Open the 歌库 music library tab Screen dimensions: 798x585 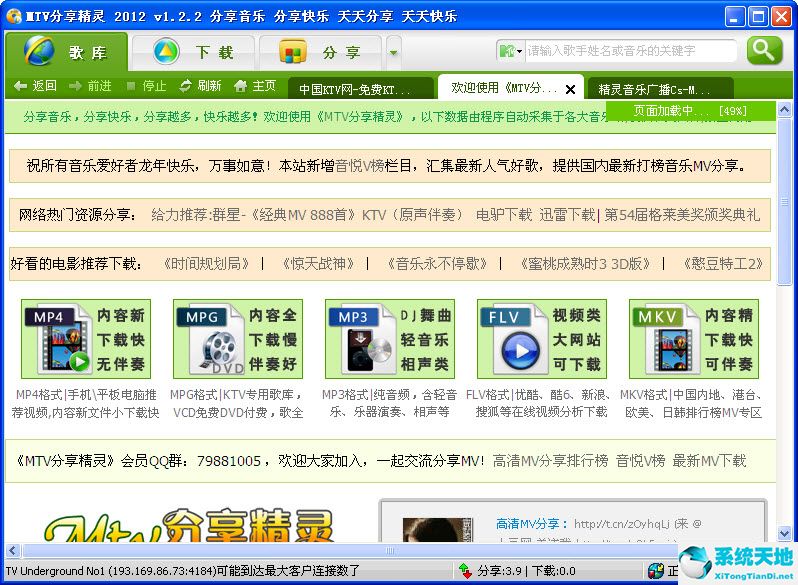67,52
